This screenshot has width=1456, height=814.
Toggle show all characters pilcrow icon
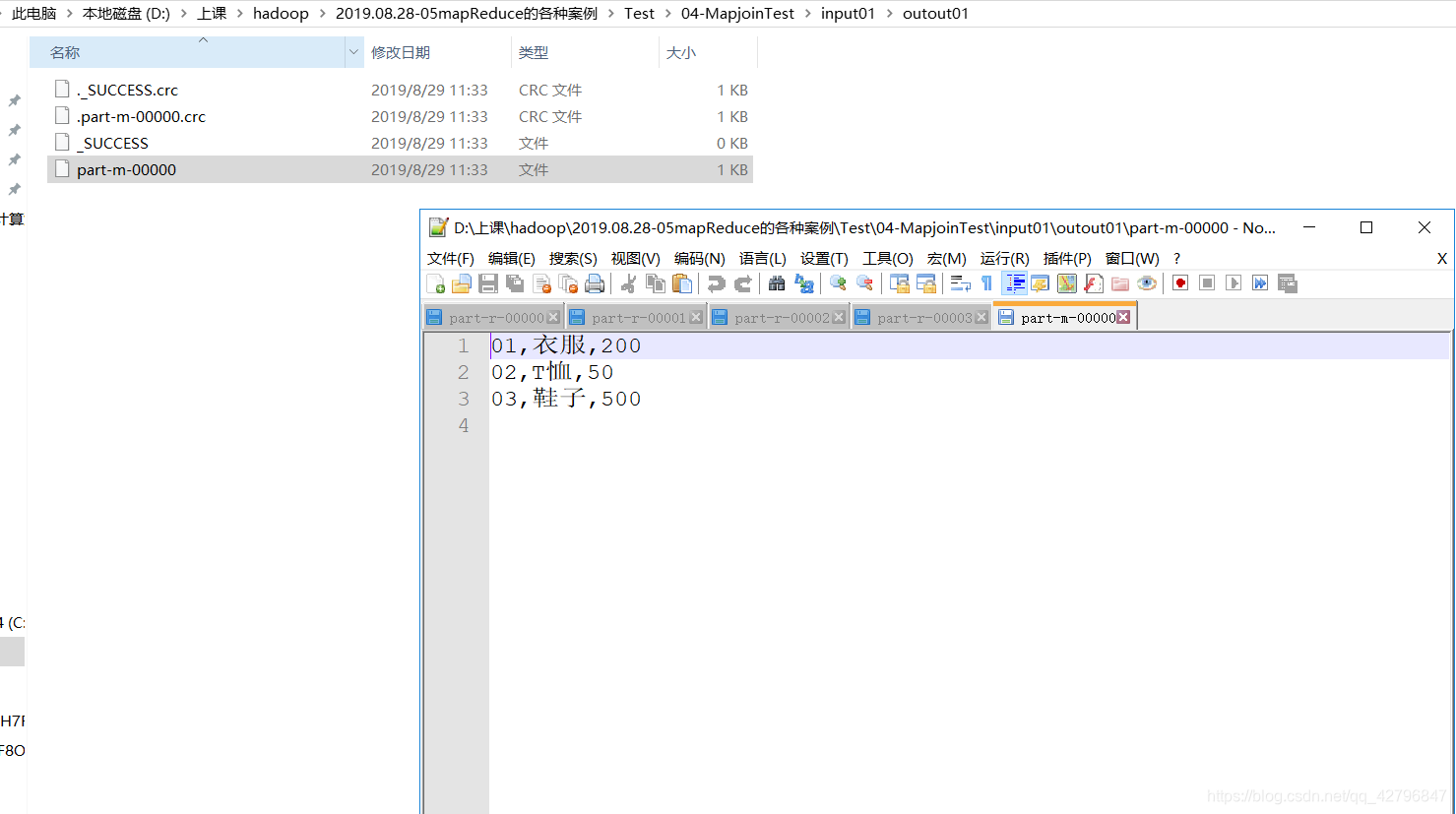(986, 283)
